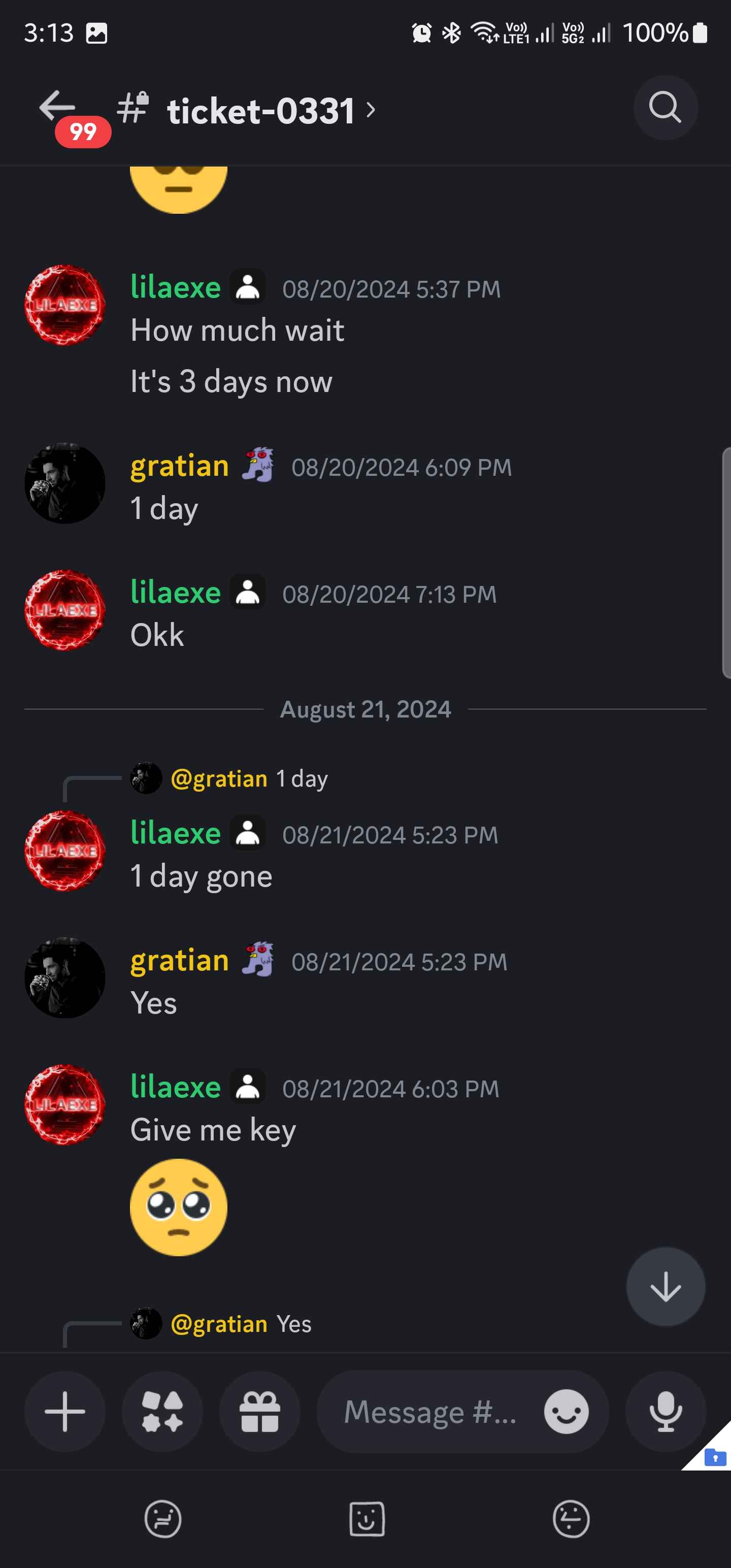Tap gratian username on Yes message

180,960
